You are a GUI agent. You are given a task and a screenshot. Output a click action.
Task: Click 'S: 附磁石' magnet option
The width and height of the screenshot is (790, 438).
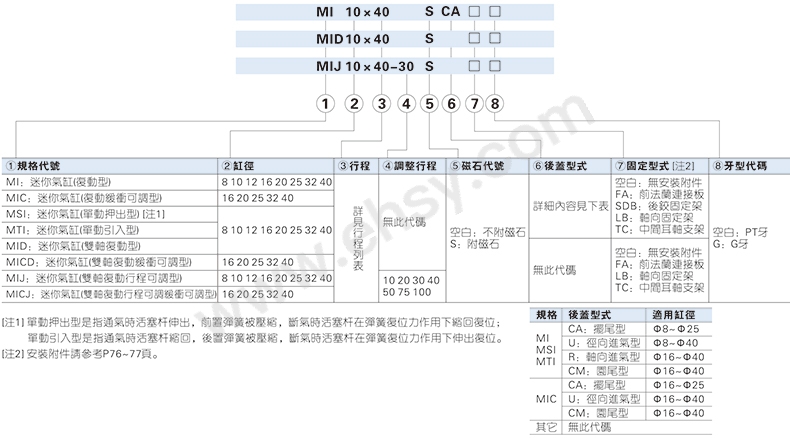[x=474, y=244]
